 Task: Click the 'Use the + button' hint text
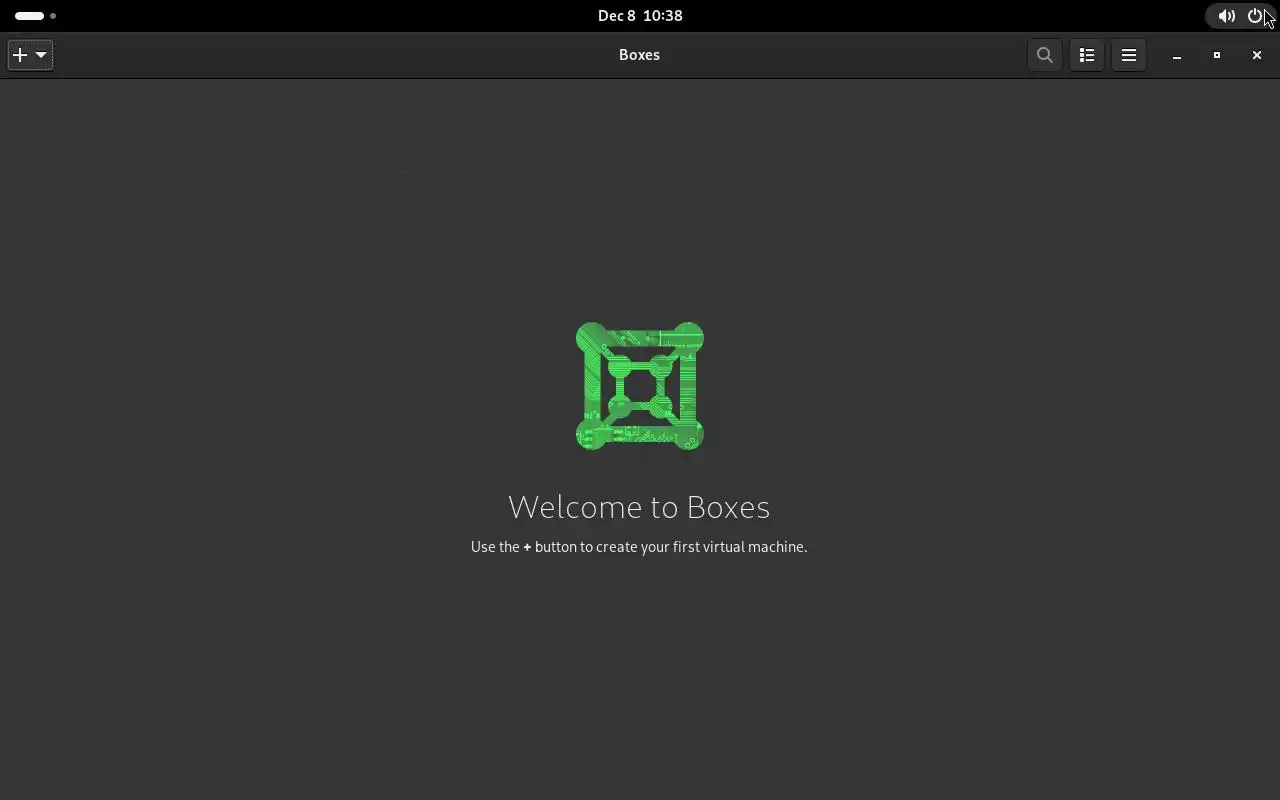pos(639,547)
